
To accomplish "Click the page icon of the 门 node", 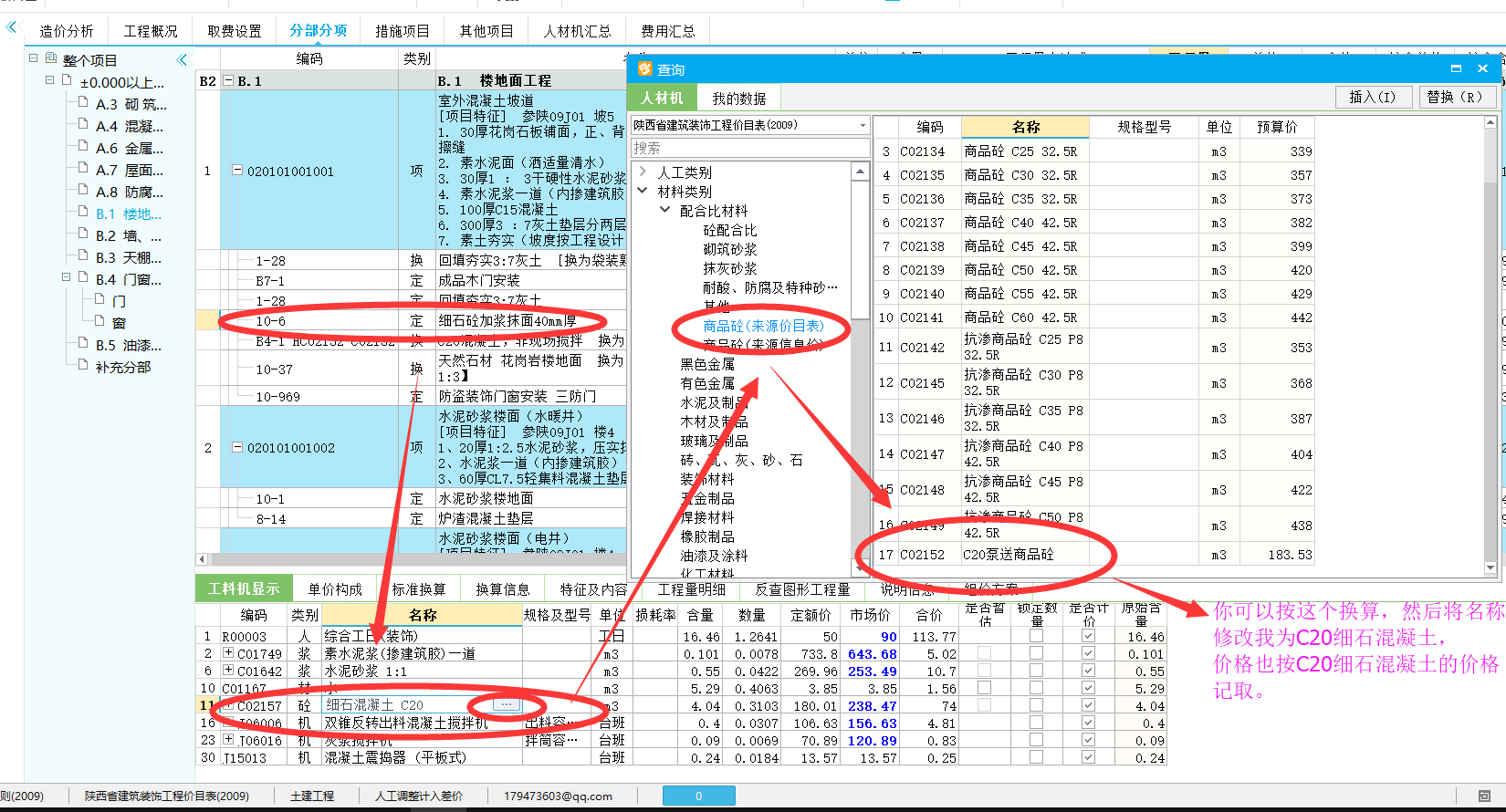I will [x=99, y=299].
